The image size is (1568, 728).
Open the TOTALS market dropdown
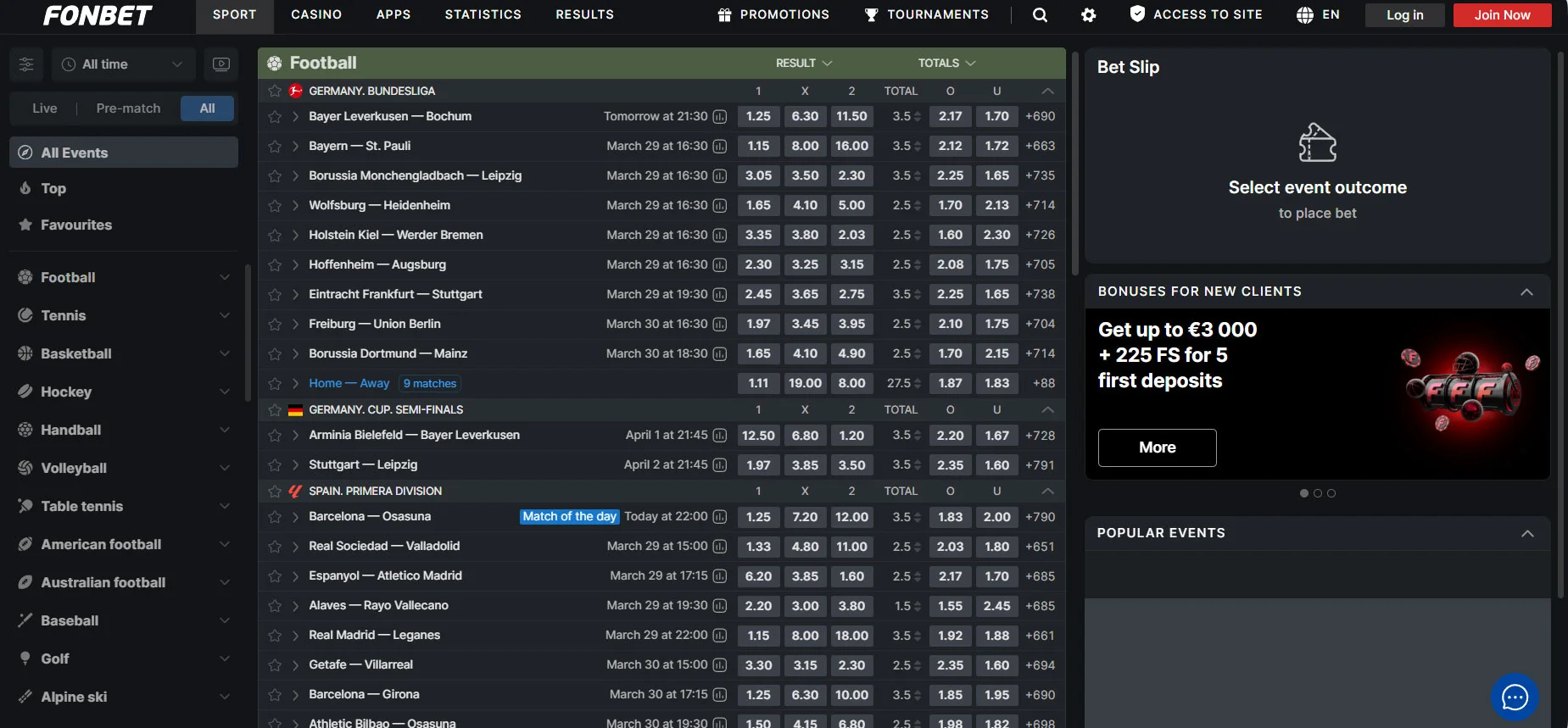946,64
